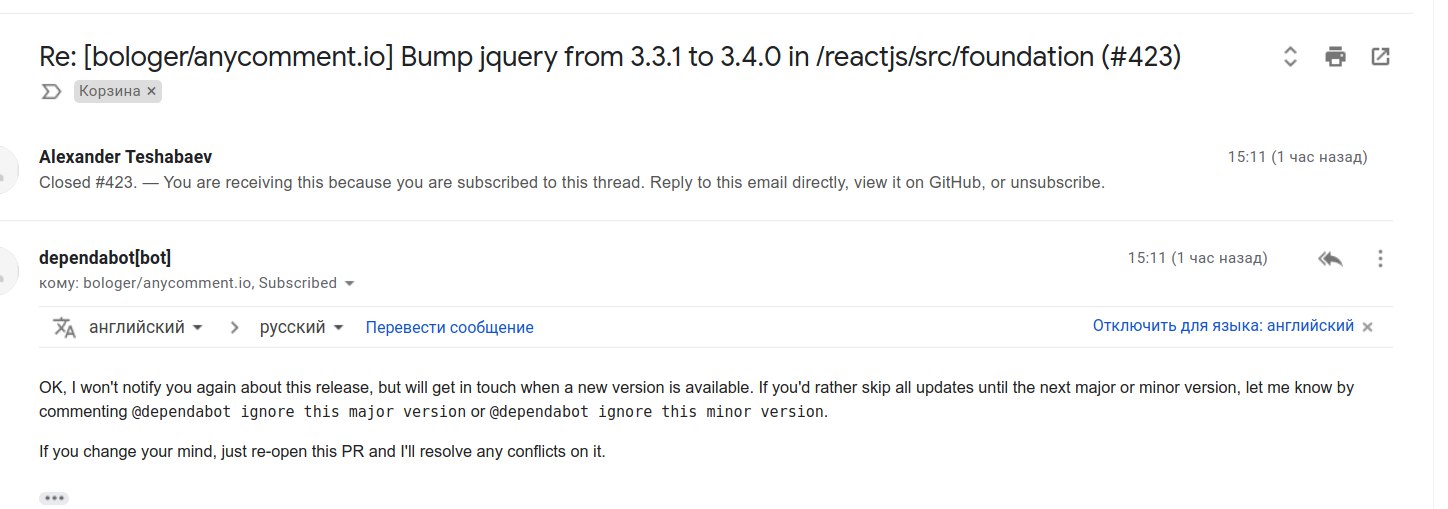Open the three-dot menu on dependabot's message
The width and height of the screenshot is (1448, 509).
click(1380, 259)
